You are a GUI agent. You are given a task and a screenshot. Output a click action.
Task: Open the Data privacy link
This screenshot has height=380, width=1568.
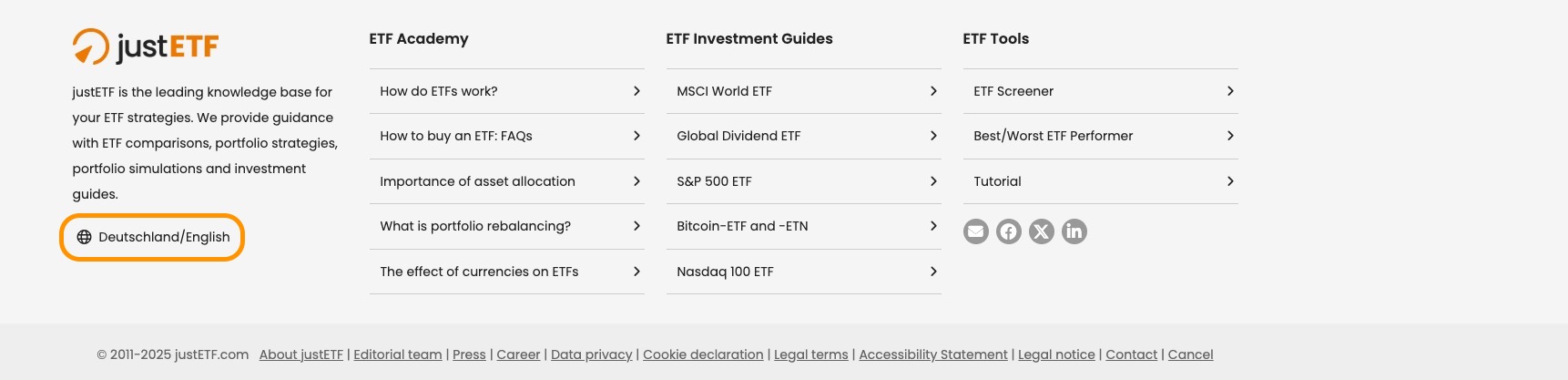click(x=591, y=354)
